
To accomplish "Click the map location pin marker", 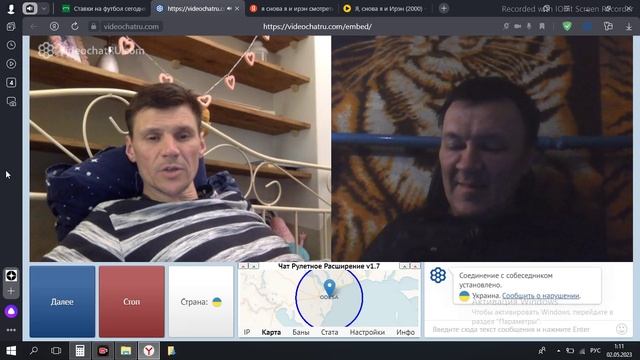I will coord(329,287).
